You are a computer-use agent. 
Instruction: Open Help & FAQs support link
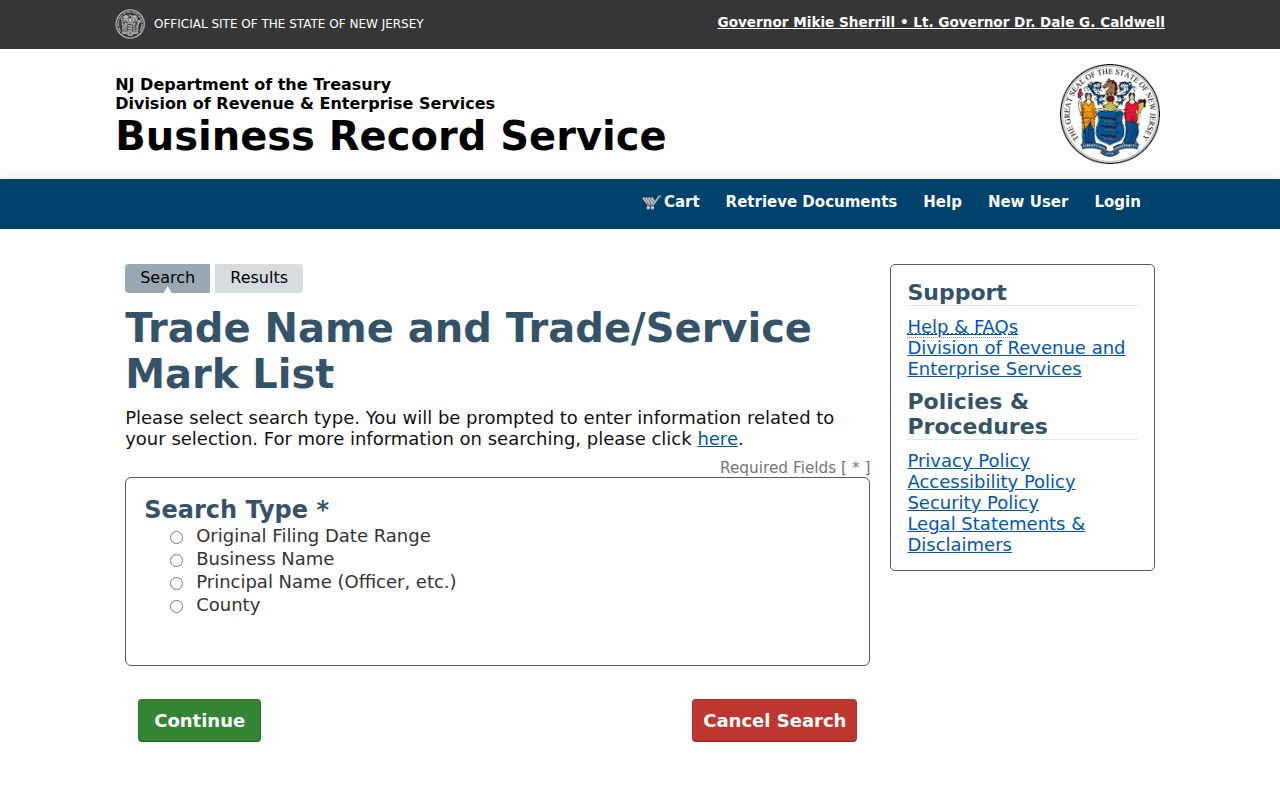(962, 327)
